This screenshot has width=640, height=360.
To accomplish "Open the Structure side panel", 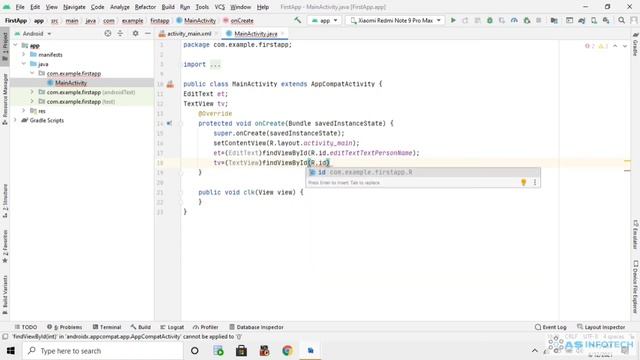I will [5, 201].
